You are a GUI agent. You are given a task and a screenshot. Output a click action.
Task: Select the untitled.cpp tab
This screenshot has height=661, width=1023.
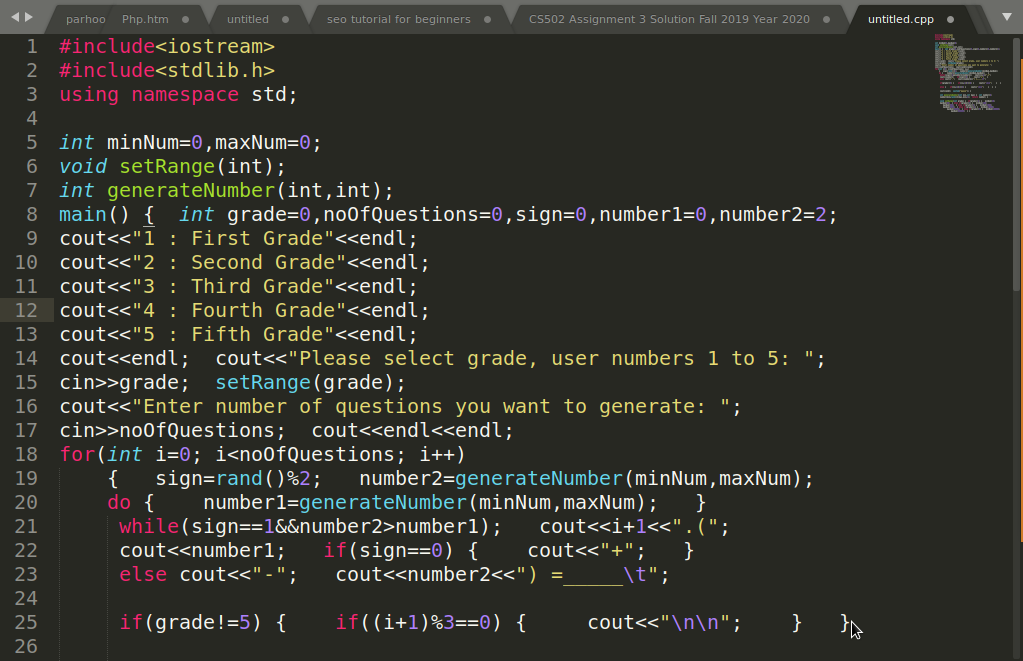click(x=900, y=20)
